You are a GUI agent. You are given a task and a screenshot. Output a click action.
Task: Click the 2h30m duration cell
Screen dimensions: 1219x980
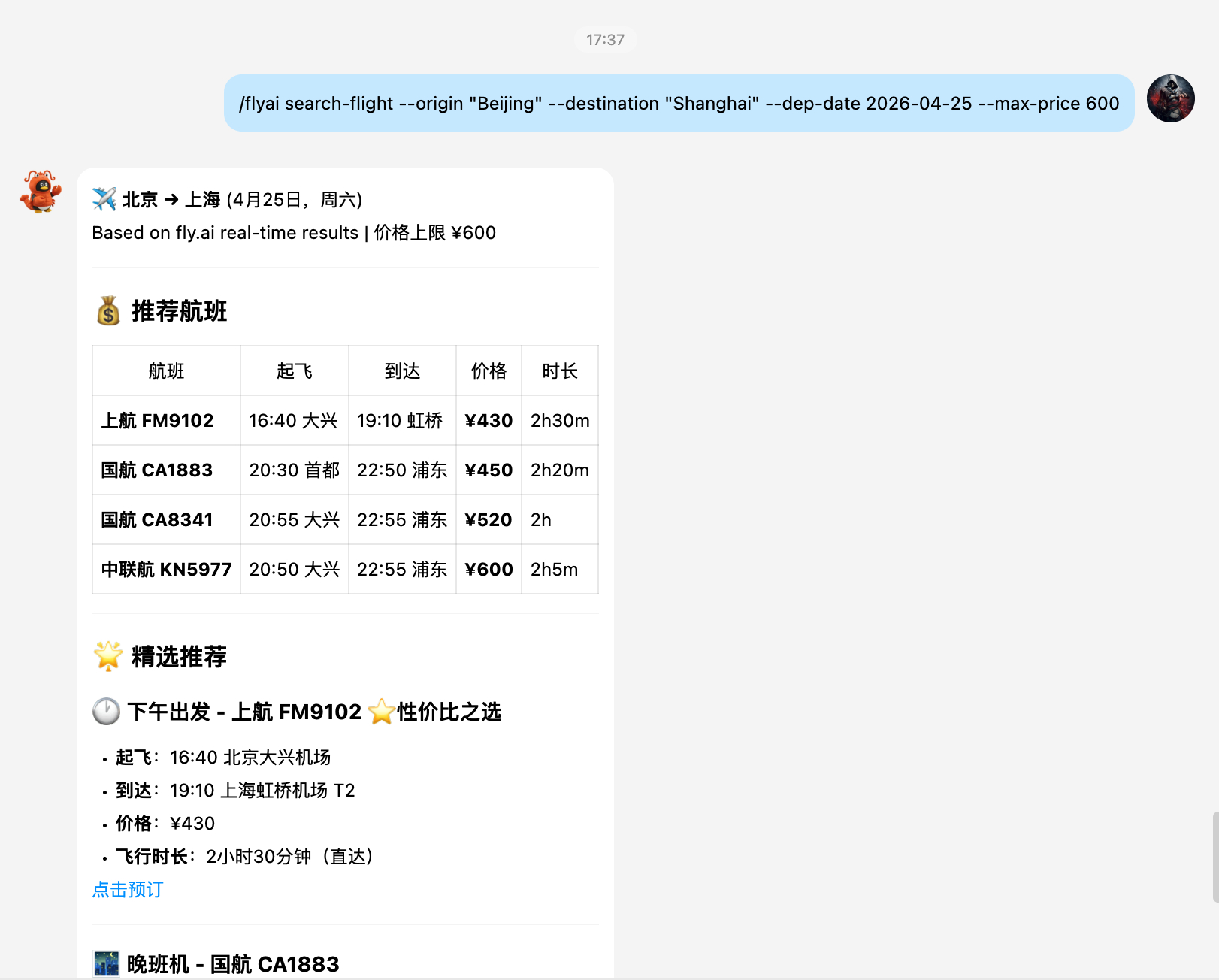pos(560,420)
